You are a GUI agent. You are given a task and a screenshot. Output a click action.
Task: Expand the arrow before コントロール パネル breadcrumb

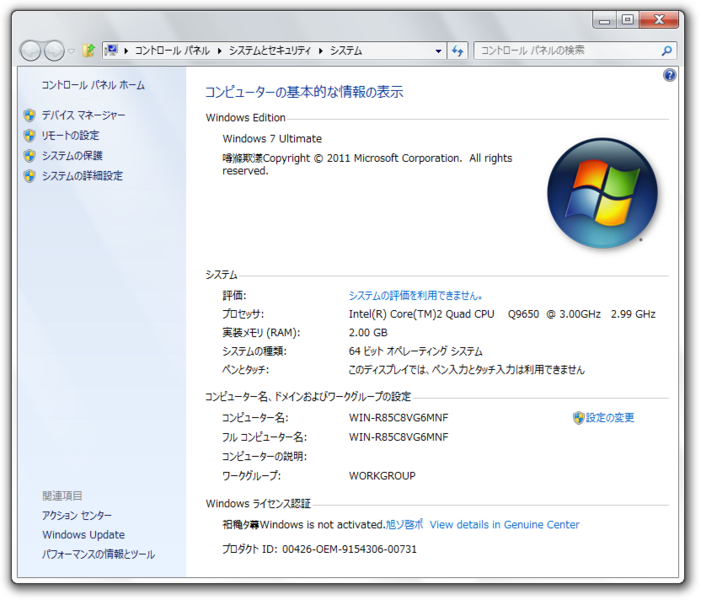click(x=126, y=51)
